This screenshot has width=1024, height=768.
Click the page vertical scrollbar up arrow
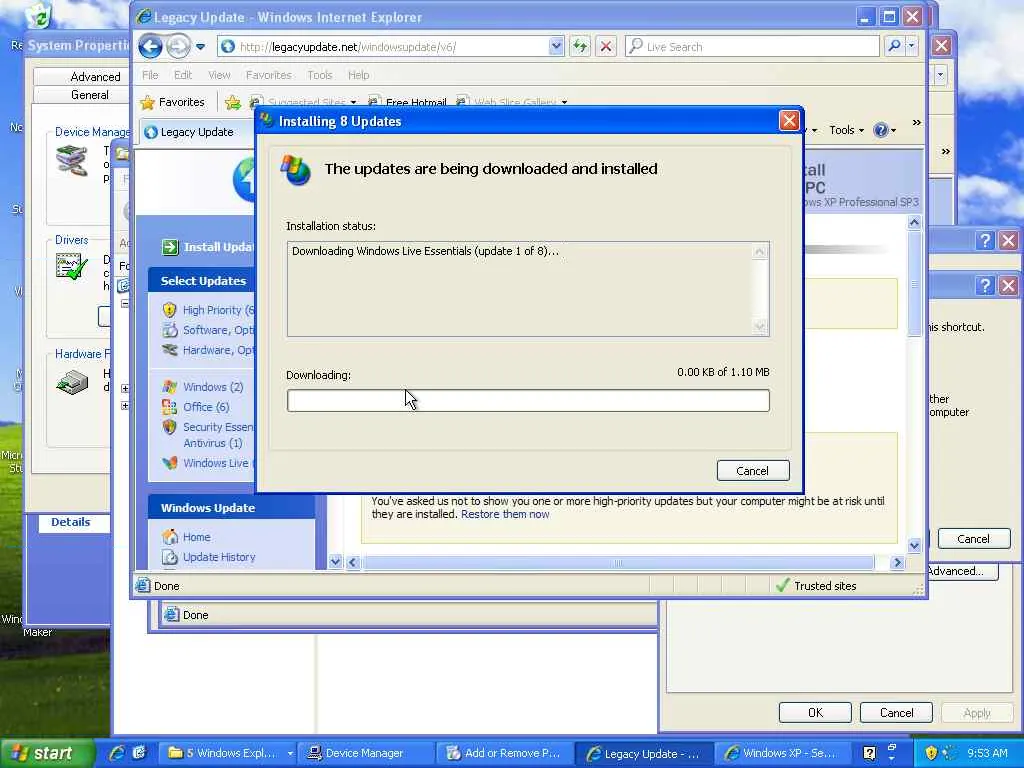(914, 223)
